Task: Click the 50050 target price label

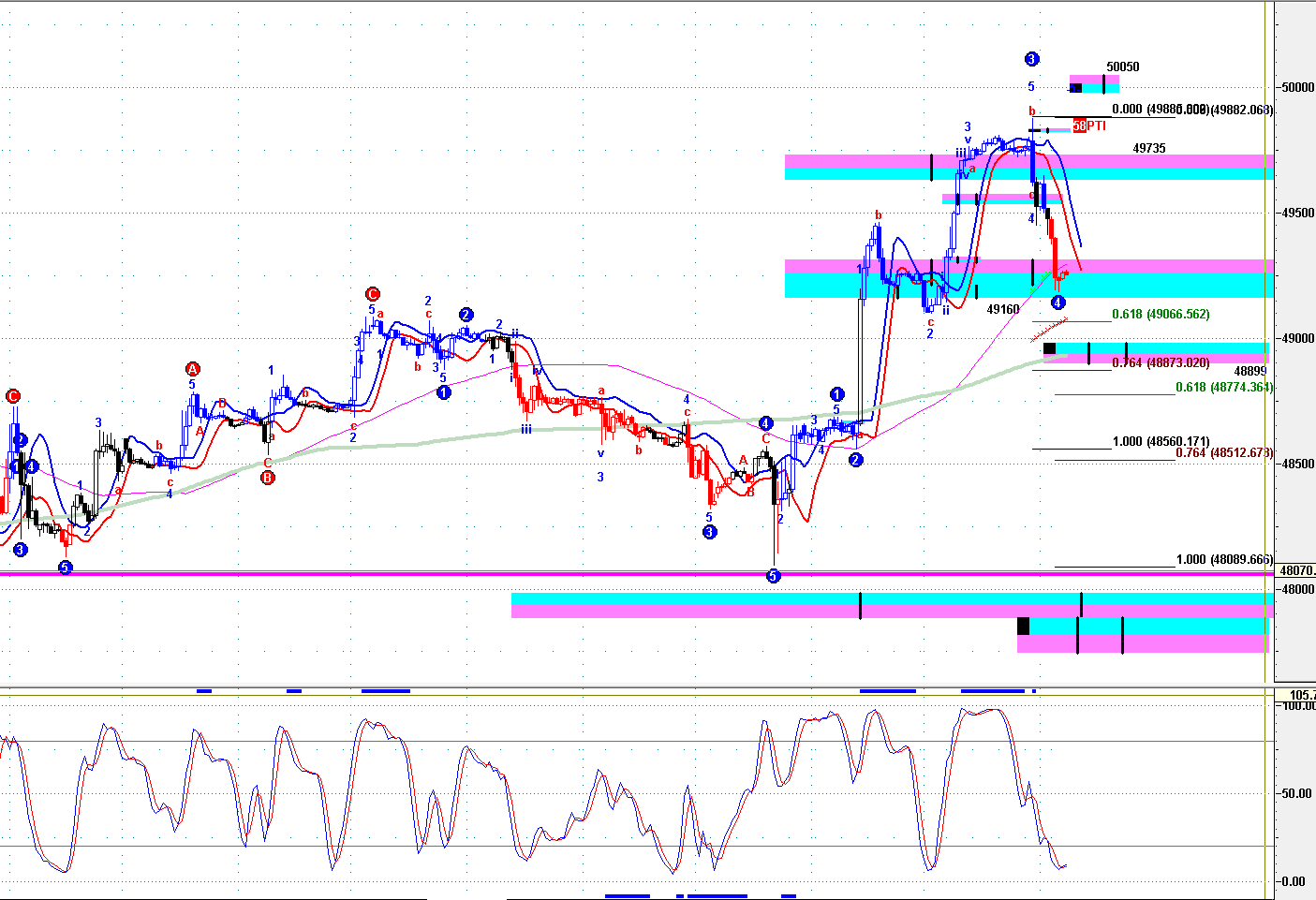Action: point(1122,67)
